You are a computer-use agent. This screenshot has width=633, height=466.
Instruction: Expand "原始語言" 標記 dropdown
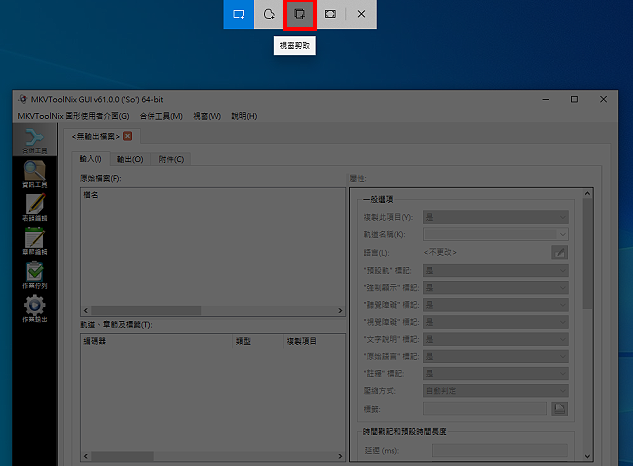tap(496, 356)
